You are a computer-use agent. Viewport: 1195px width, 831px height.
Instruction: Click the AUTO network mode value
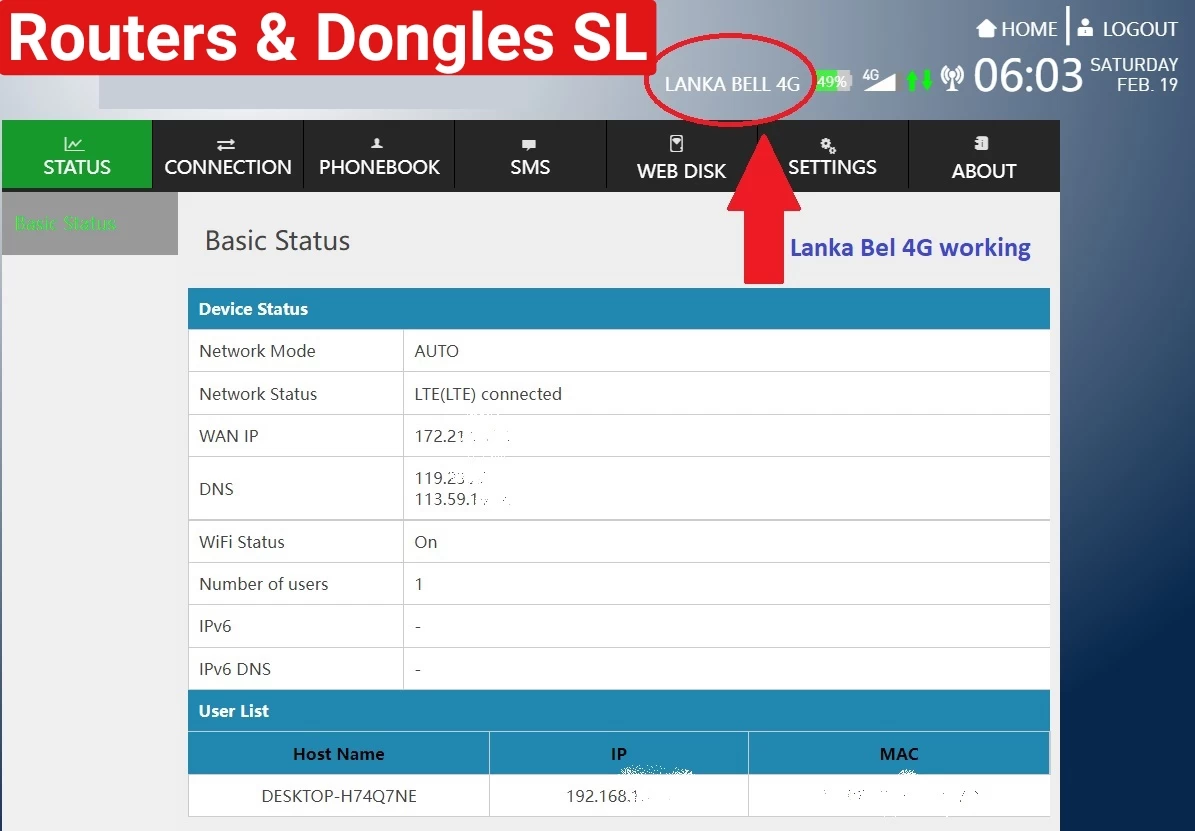(x=437, y=351)
